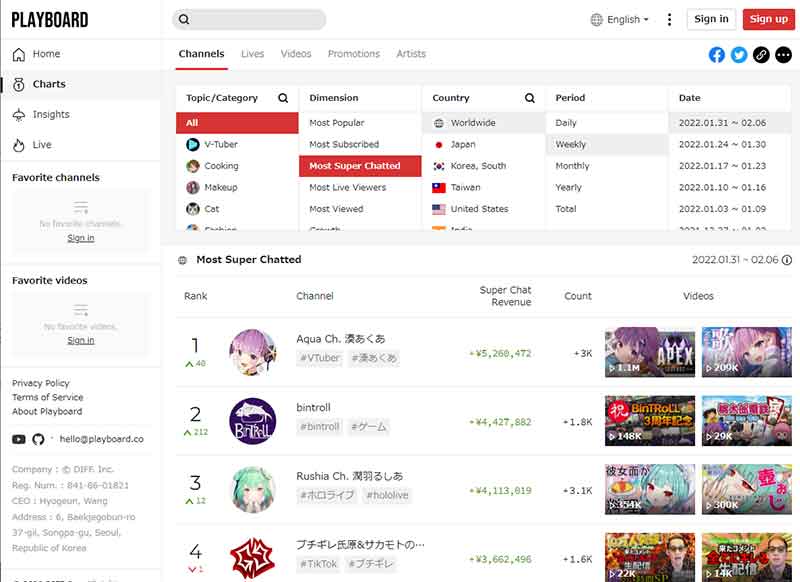Select date 2022.01.17 ~ 01.23
Screen dimensions: 800x582
[x=730, y=166]
